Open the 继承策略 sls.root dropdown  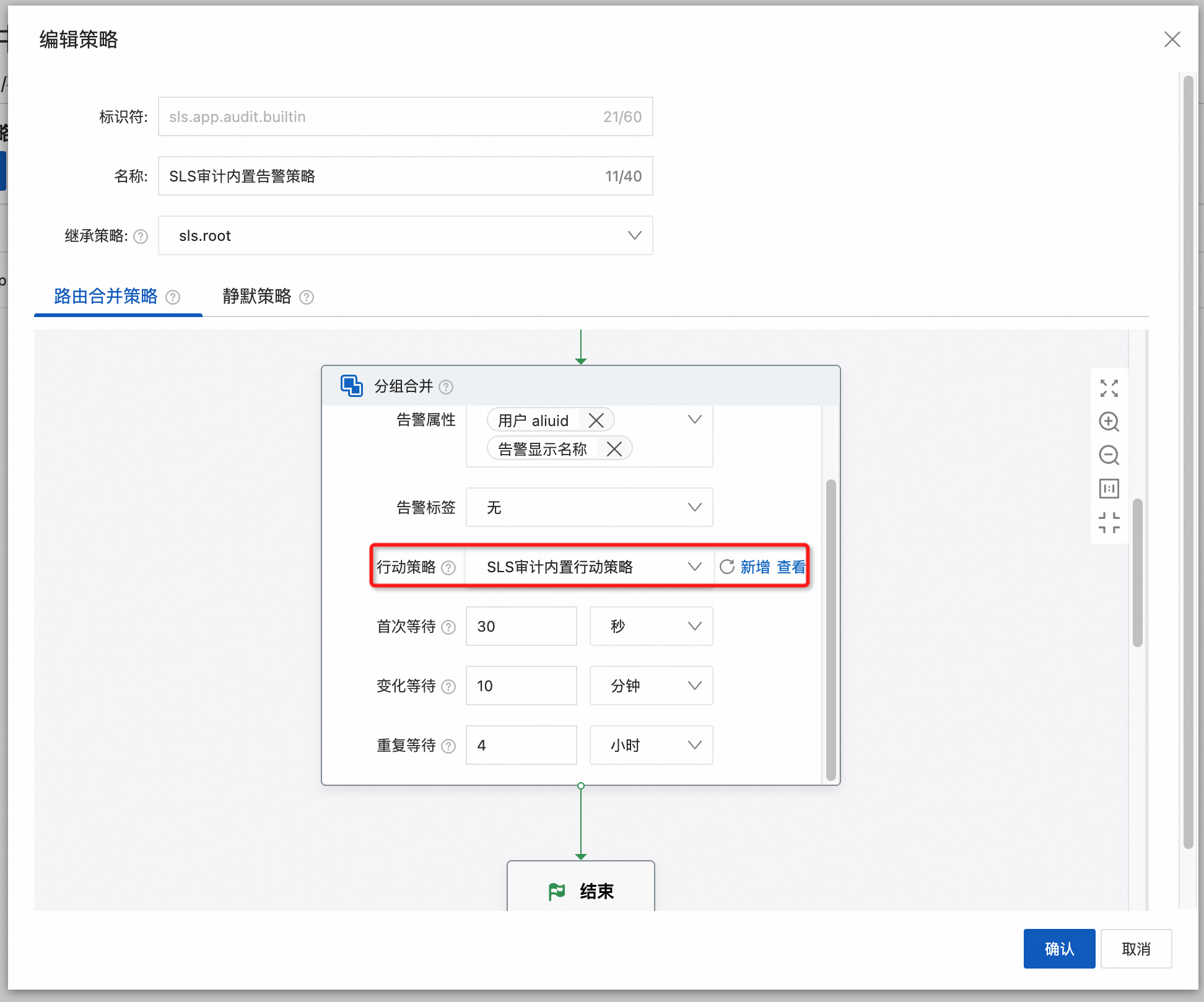pos(406,235)
